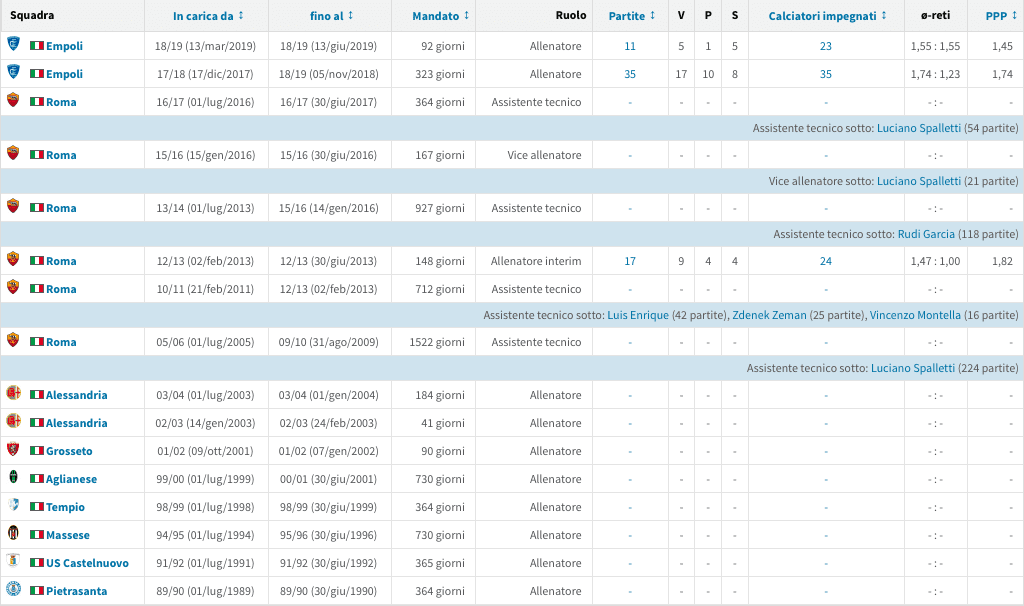The height and width of the screenshot is (606, 1024).
Task: Sort by the Partite column header
Action: coord(632,16)
